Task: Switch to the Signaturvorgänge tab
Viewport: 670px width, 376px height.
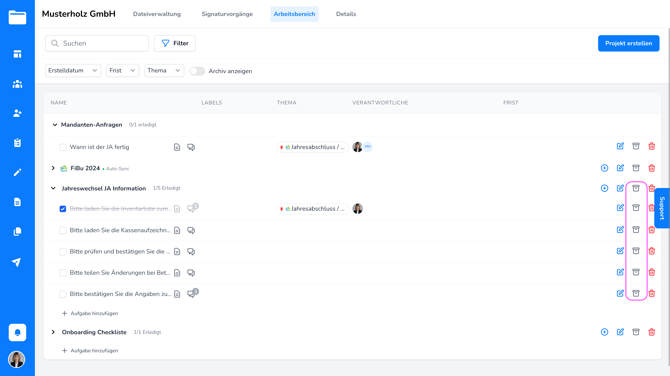Action: coord(227,14)
